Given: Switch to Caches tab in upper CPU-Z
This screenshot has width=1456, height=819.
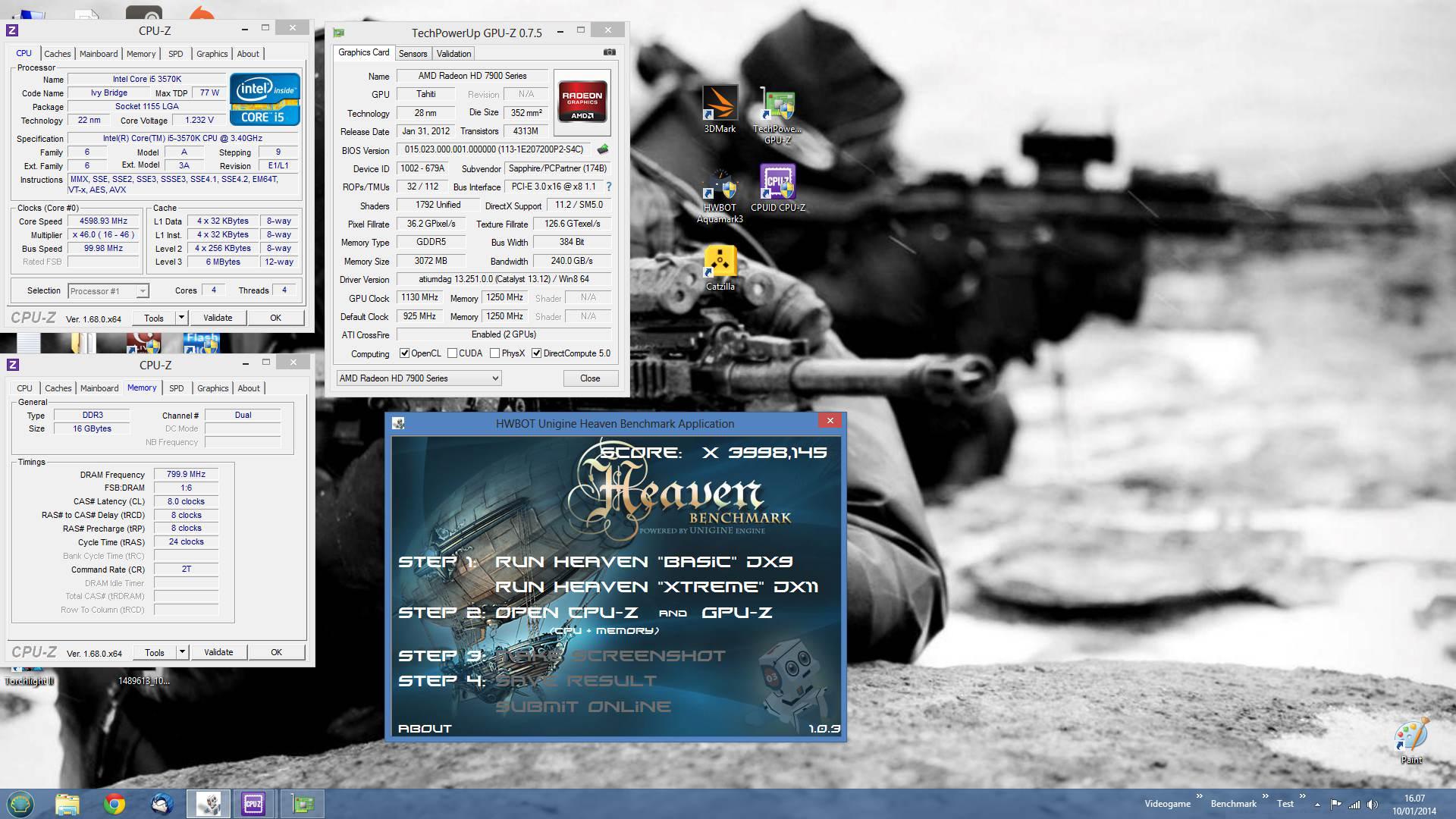Looking at the screenshot, I should [58, 54].
